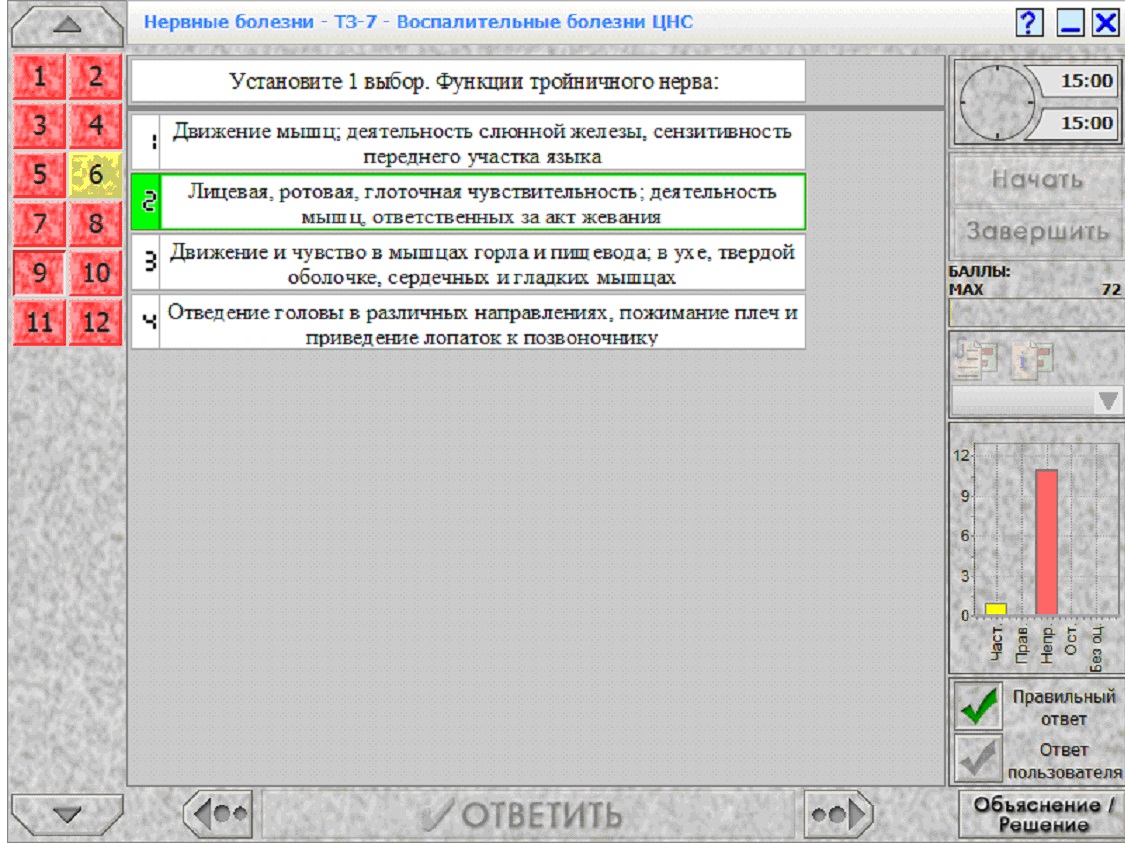
Task: Go to the next question arrow
Action: [x=838, y=814]
